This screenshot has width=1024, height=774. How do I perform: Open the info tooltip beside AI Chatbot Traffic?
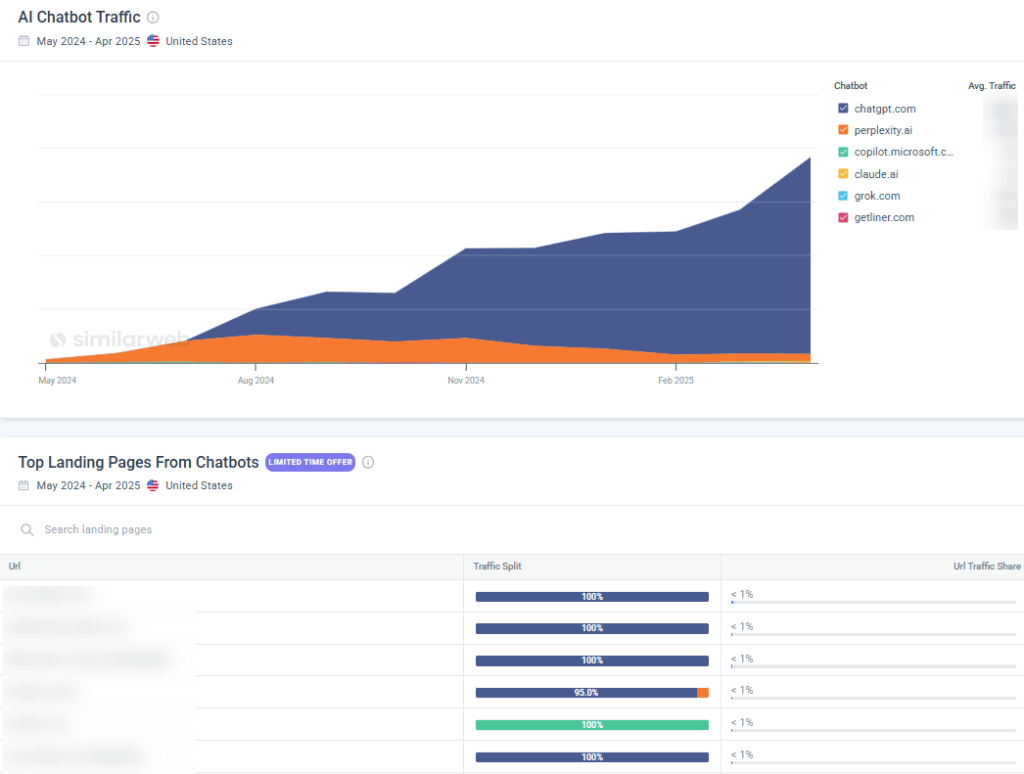click(x=154, y=17)
